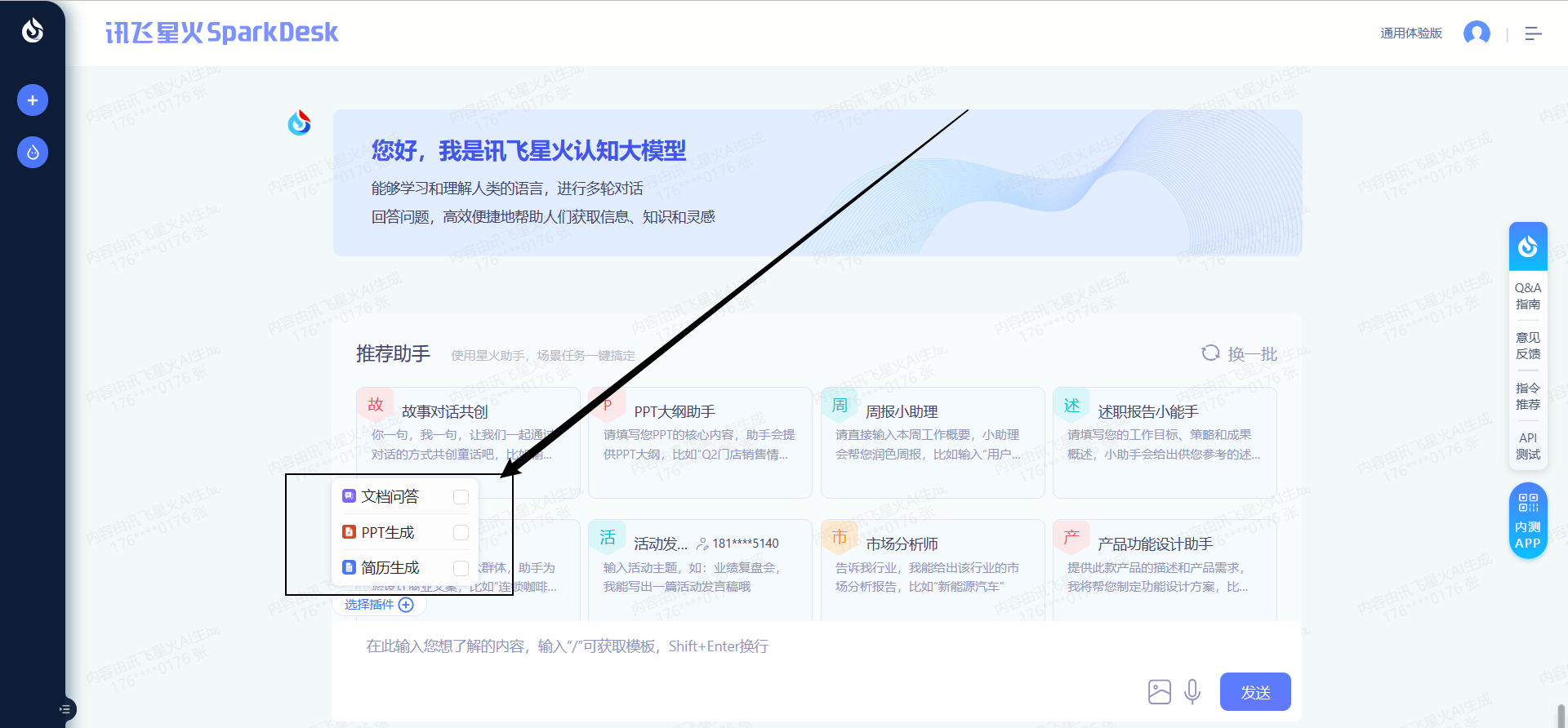Focus the chat message input field
Image resolution: width=1568 pixels, height=728 pixels.
(x=815, y=646)
